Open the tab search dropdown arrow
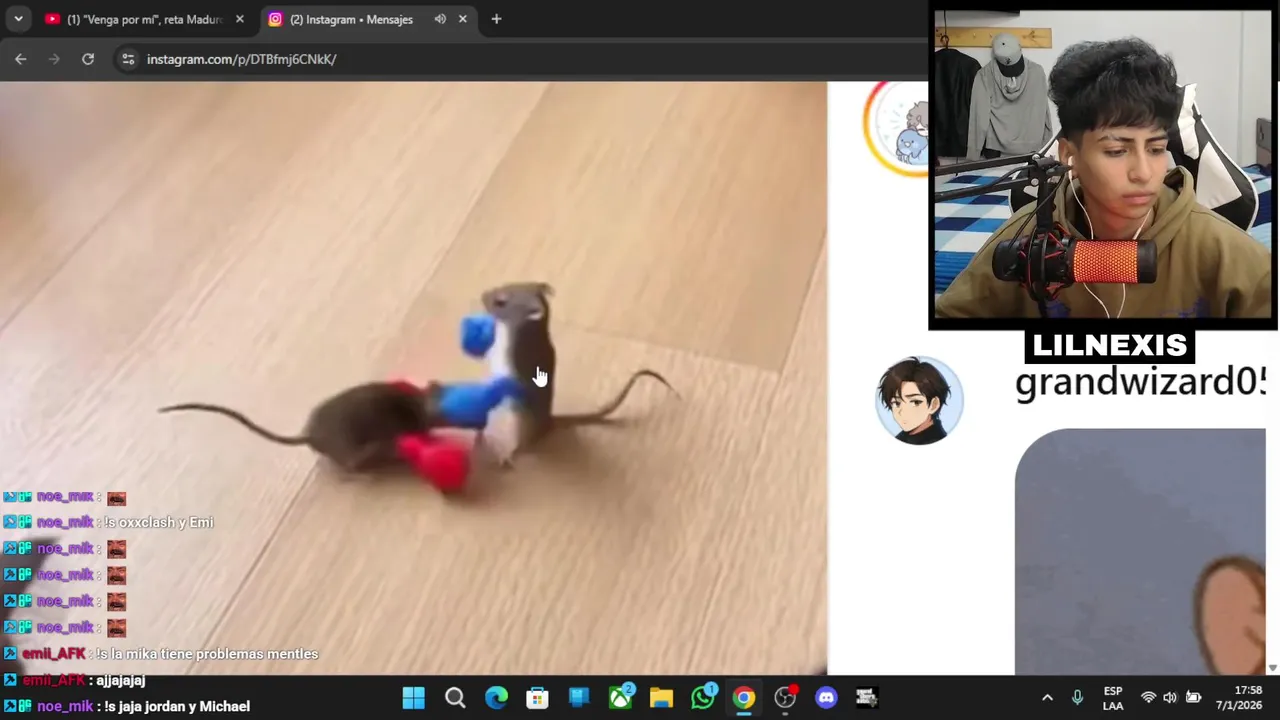 (18, 19)
